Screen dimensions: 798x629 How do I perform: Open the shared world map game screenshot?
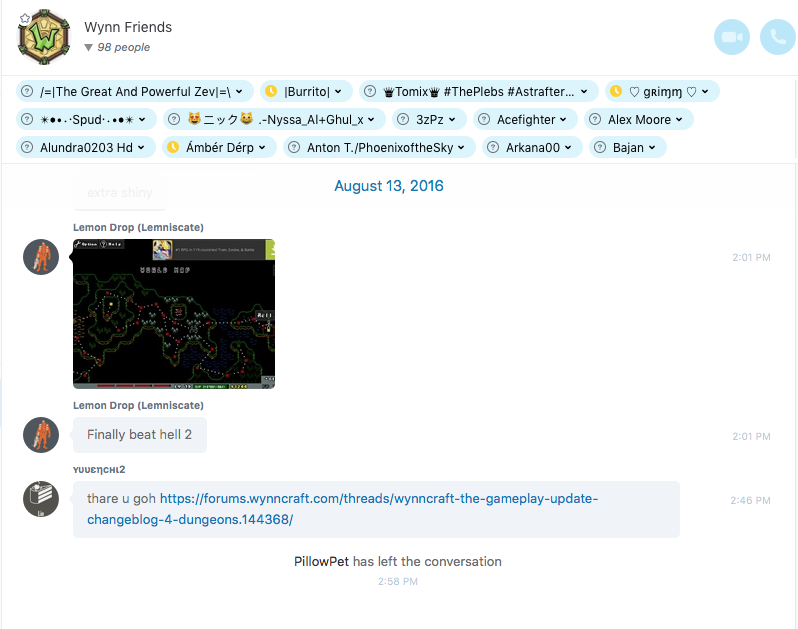point(174,314)
